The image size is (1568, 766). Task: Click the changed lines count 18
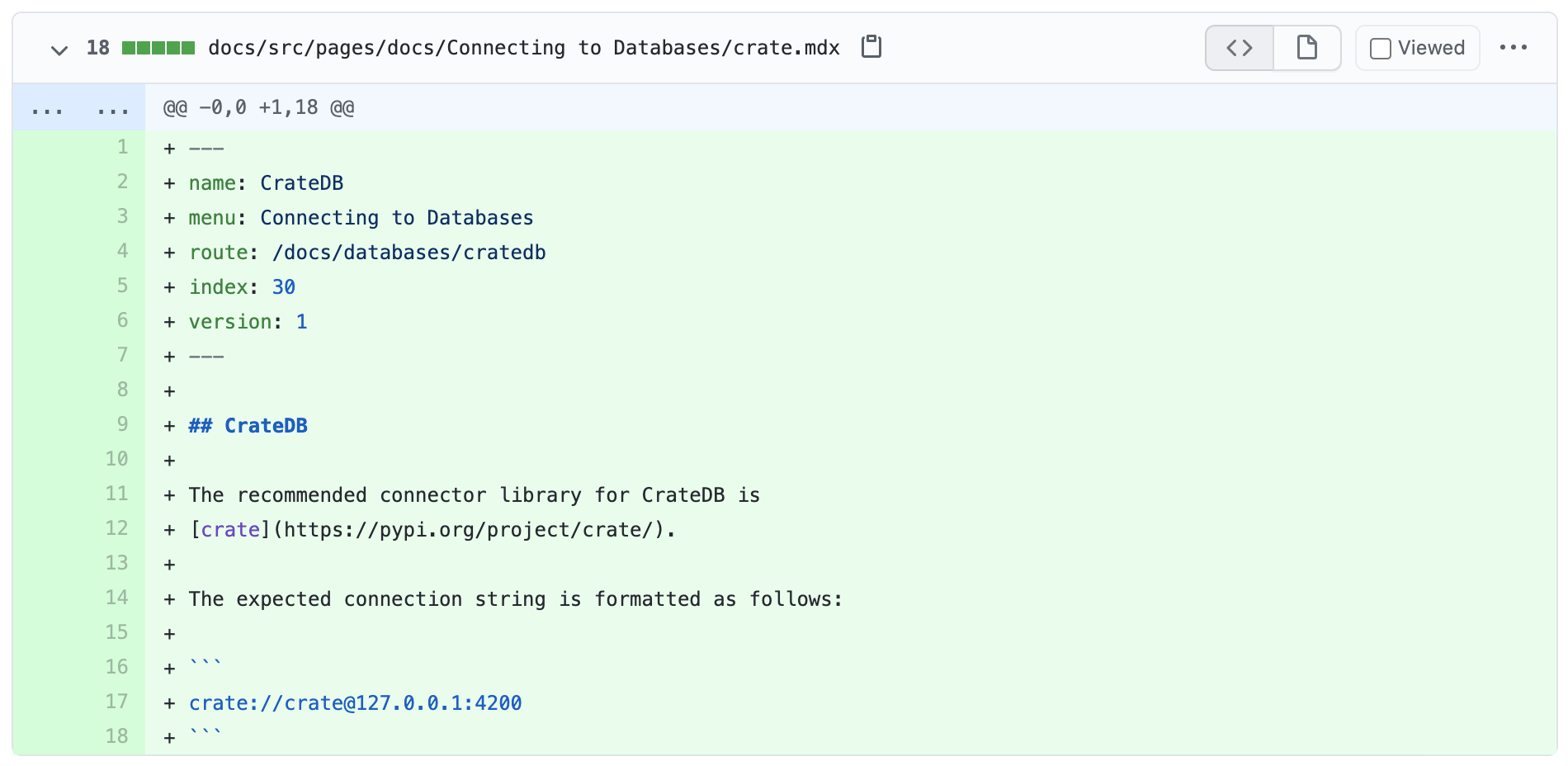coord(97,48)
